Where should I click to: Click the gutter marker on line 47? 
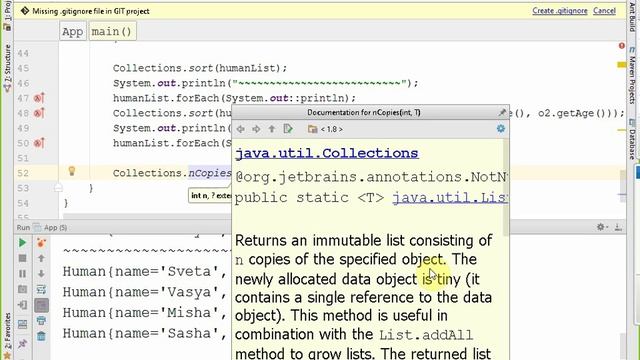pos(39,98)
